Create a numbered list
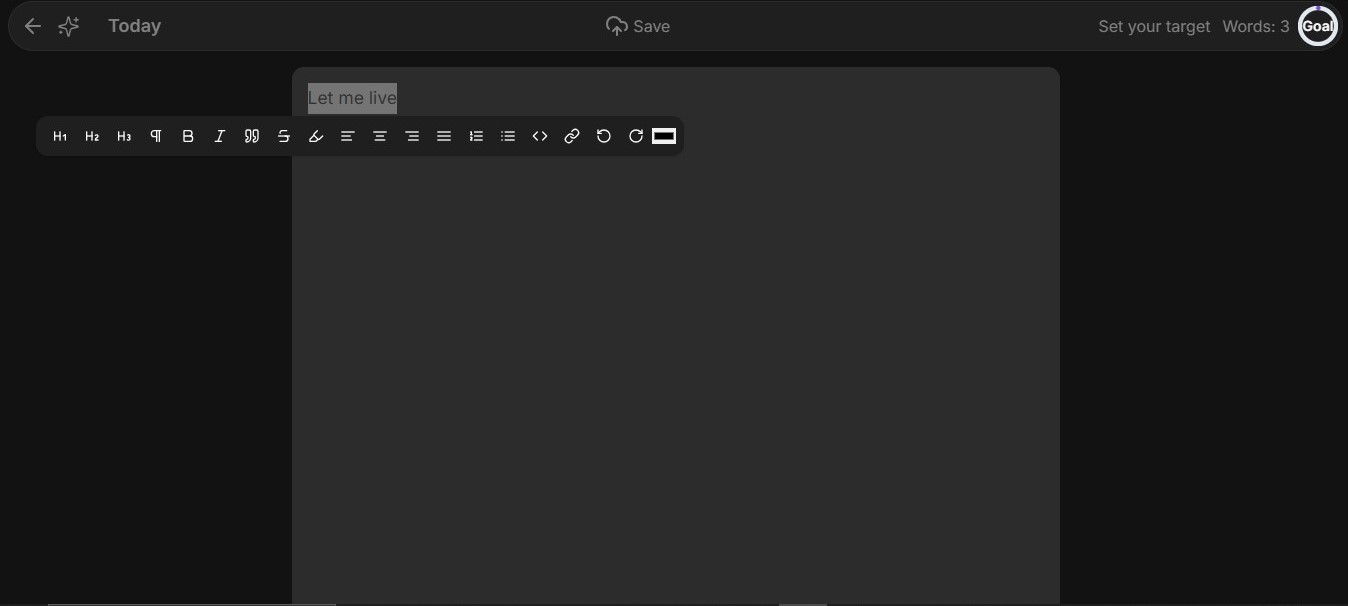 tap(476, 136)
